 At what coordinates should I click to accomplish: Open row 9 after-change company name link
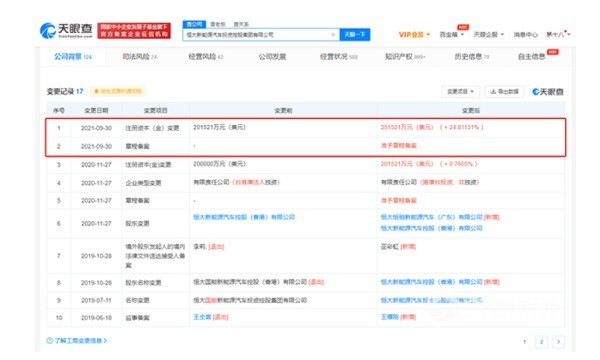tap(431, 300)
